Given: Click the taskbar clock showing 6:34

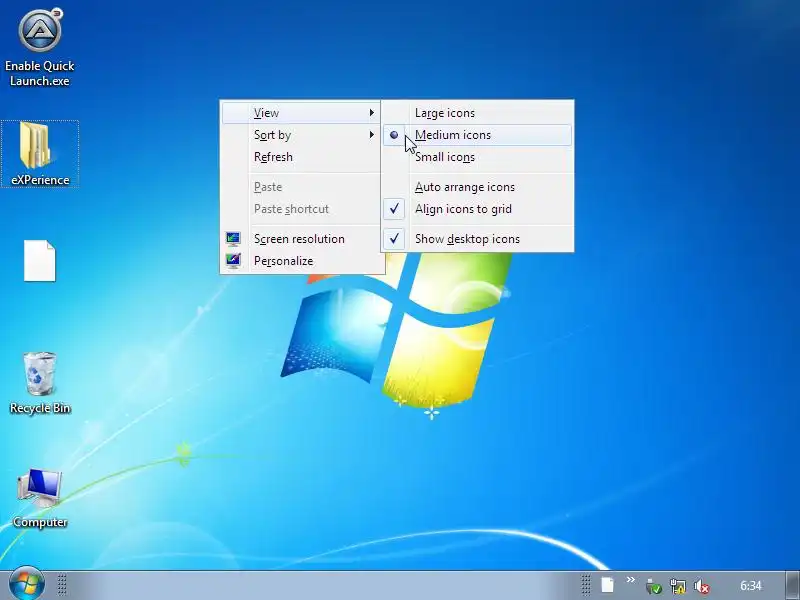Looking at the screenshot, I should point(751,586).
